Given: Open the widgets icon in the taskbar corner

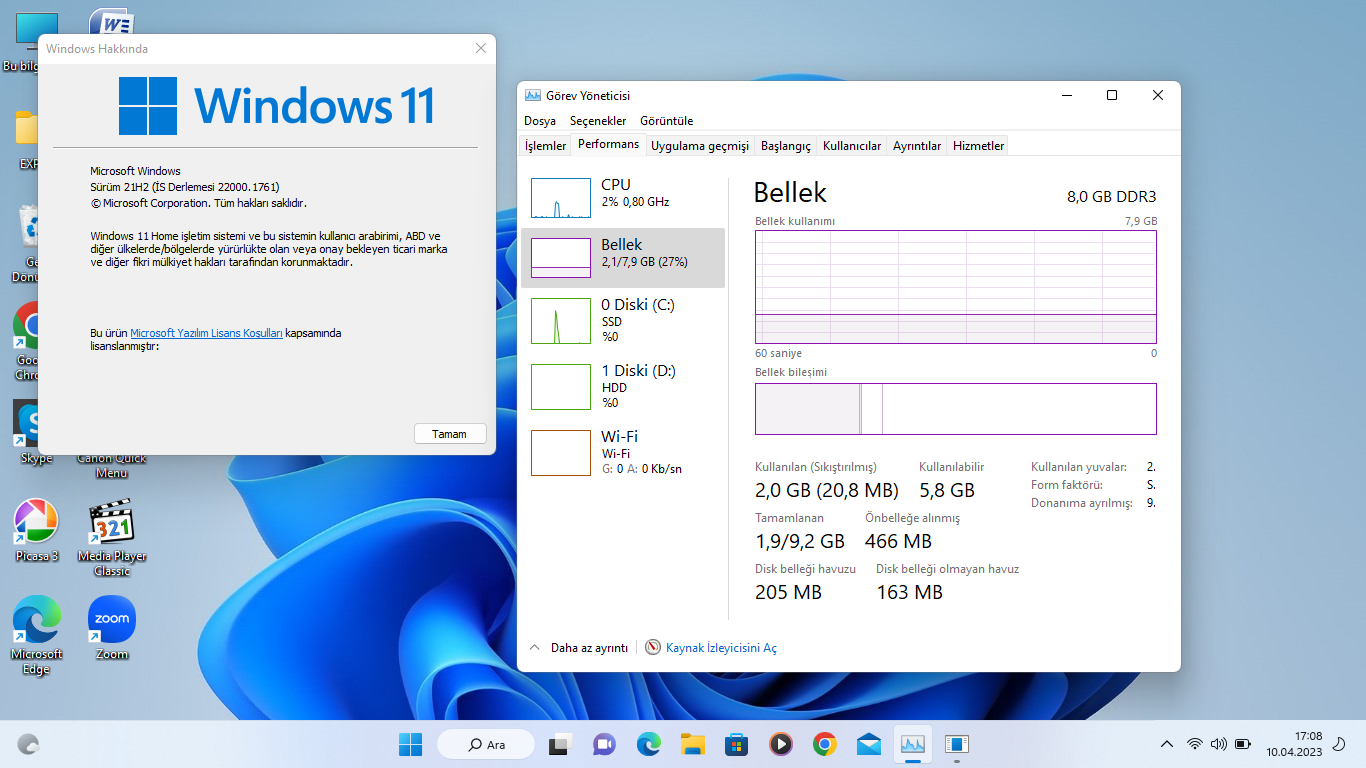Looking at the screenshot, I should 29,744.
